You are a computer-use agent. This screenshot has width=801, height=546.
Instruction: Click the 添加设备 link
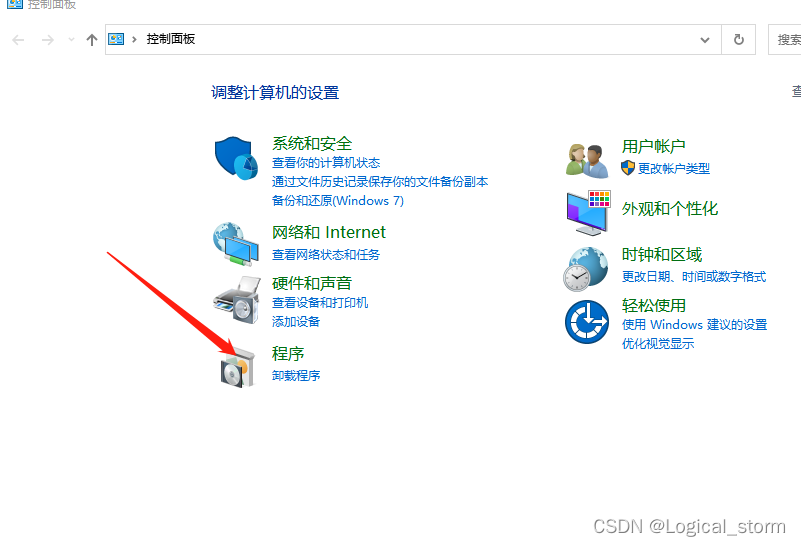(296, 322)
